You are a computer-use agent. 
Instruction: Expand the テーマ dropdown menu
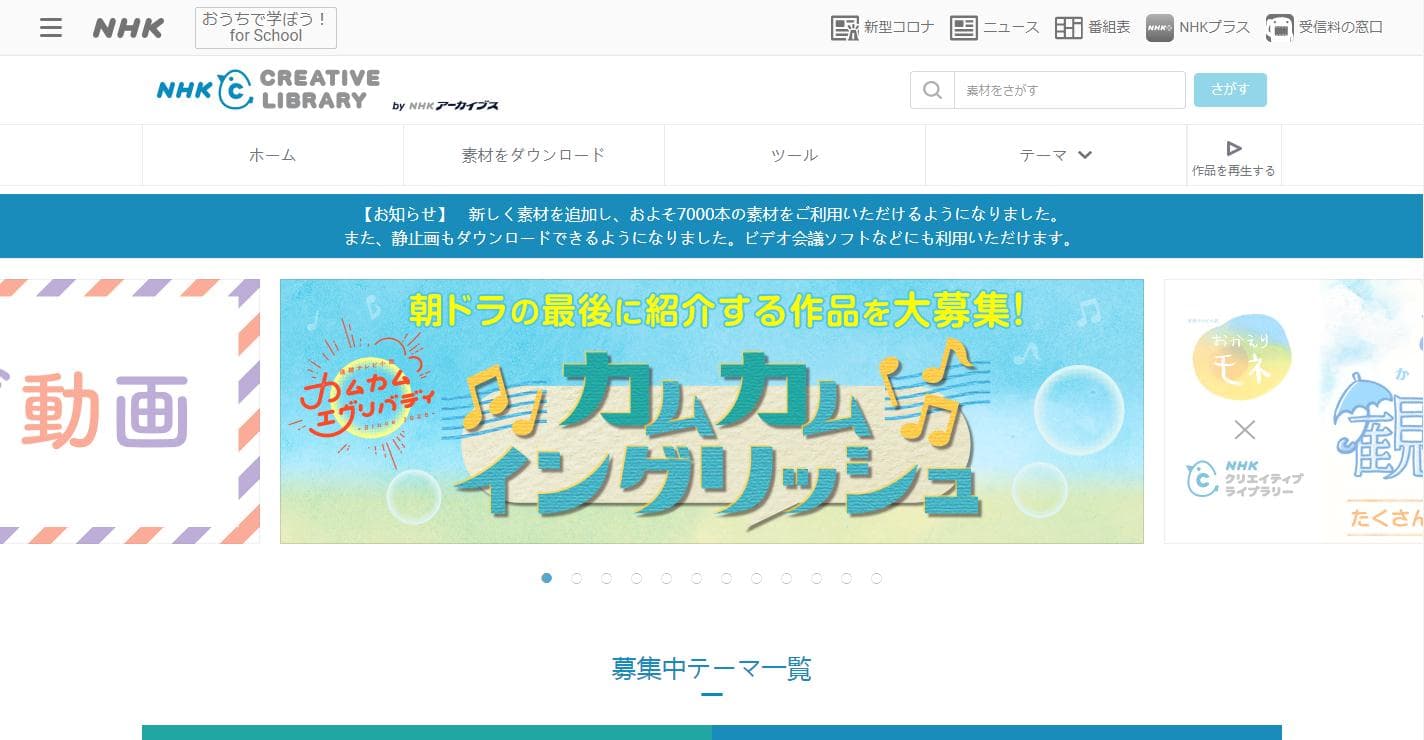pos(1056,155)
